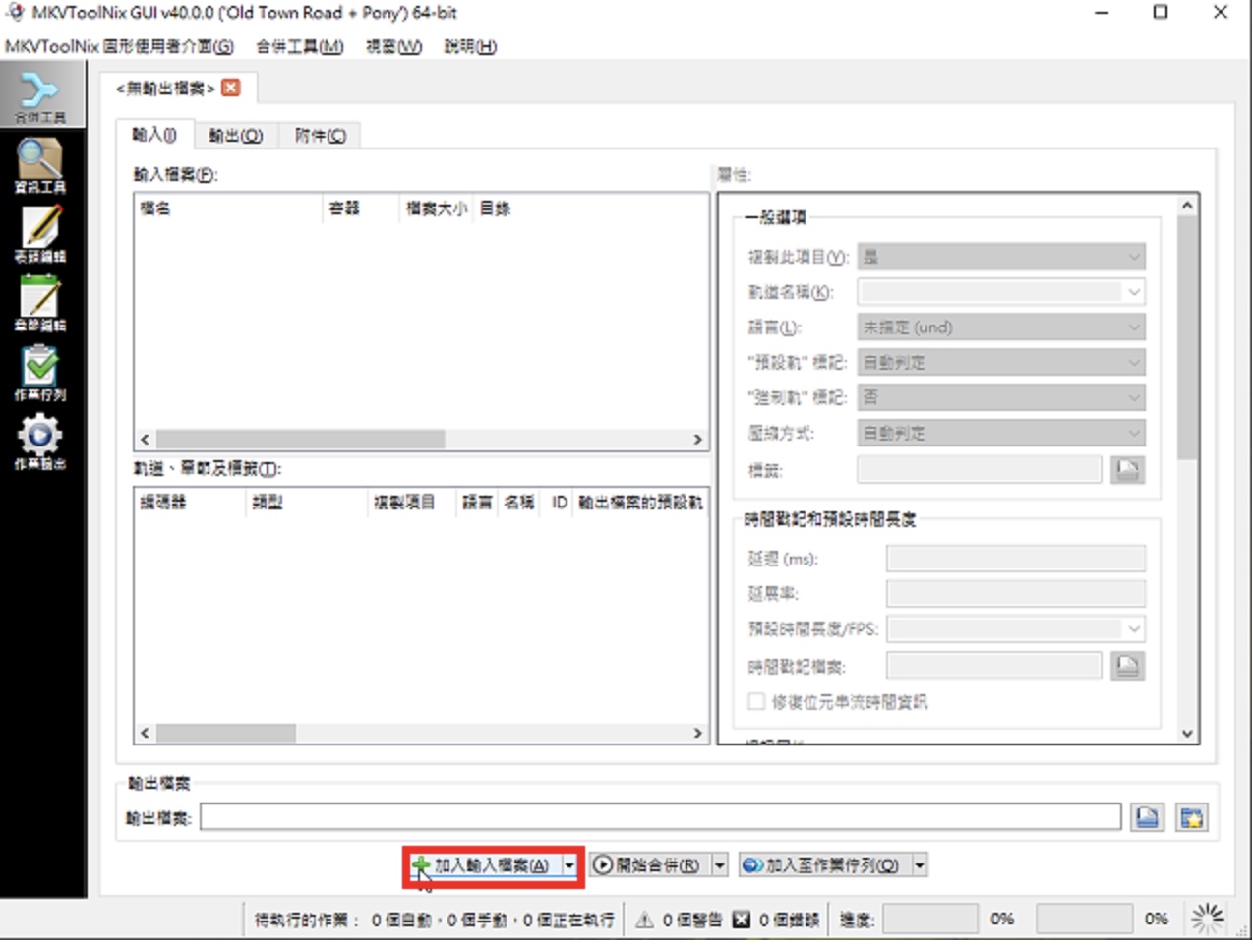Click the 編碼器 column header in tracks list
Screen dimensions: 1253x952
pos(190,502)
